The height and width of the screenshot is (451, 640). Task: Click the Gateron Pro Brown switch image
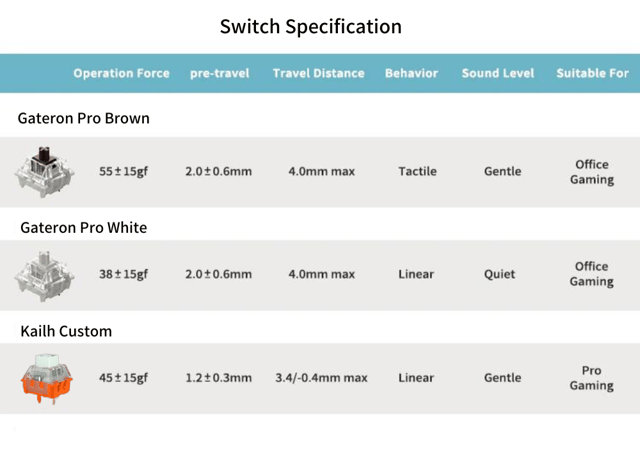coord(43,171)
